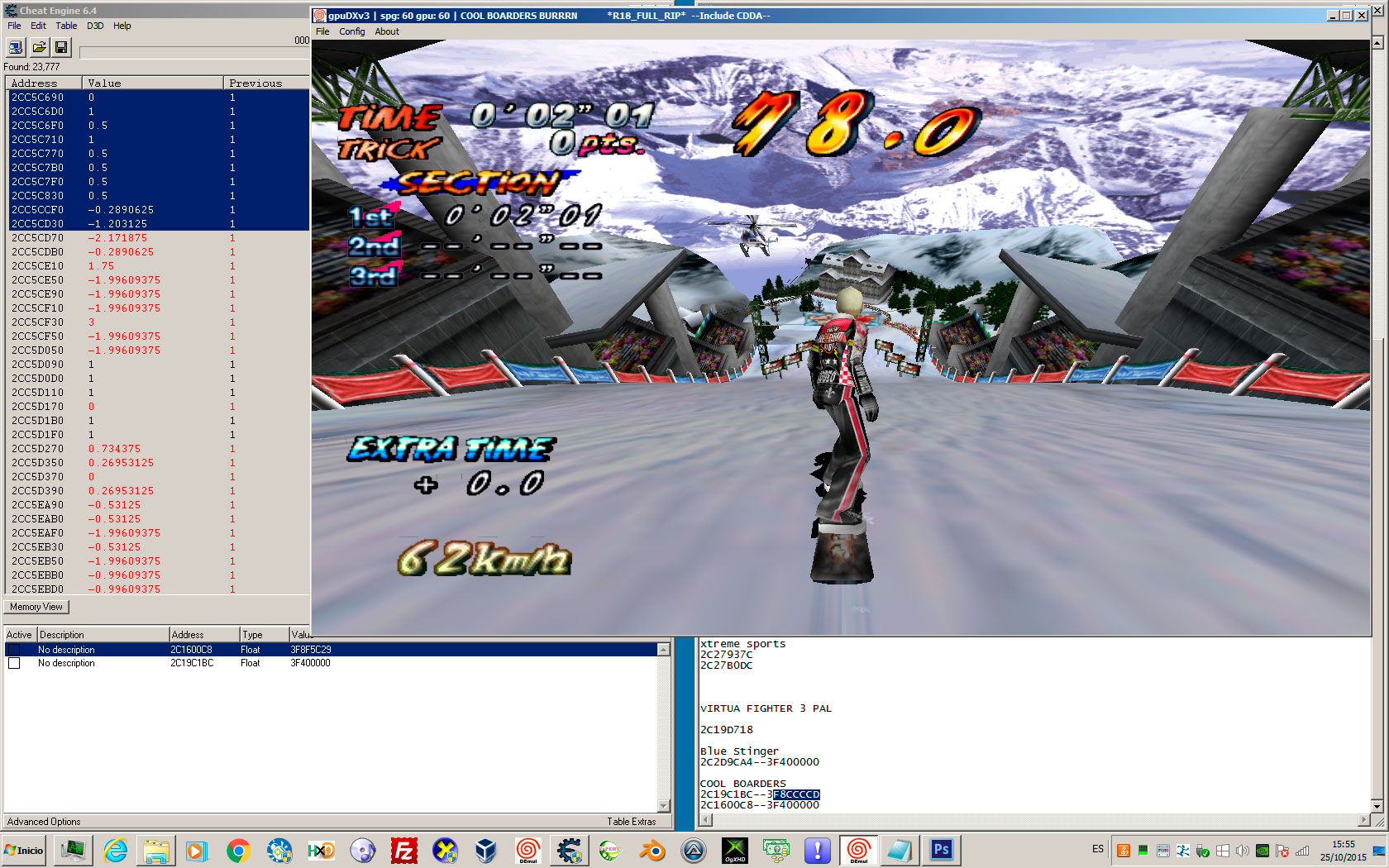Open Cheat Engine D3D menu
The image size is (1389, 868).
click(x=95, y=26)
